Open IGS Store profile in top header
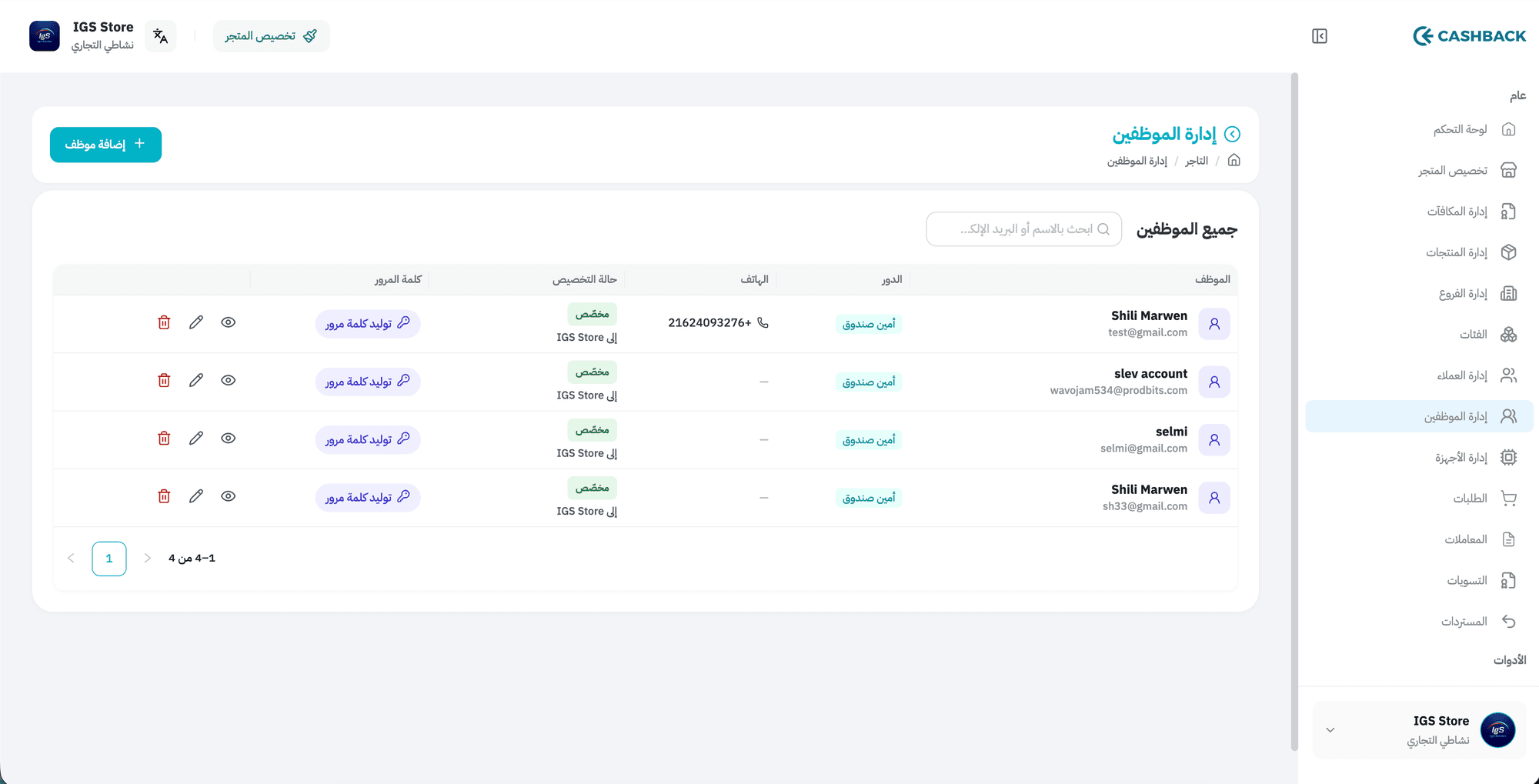1539x784 pixels. (82, 36)
